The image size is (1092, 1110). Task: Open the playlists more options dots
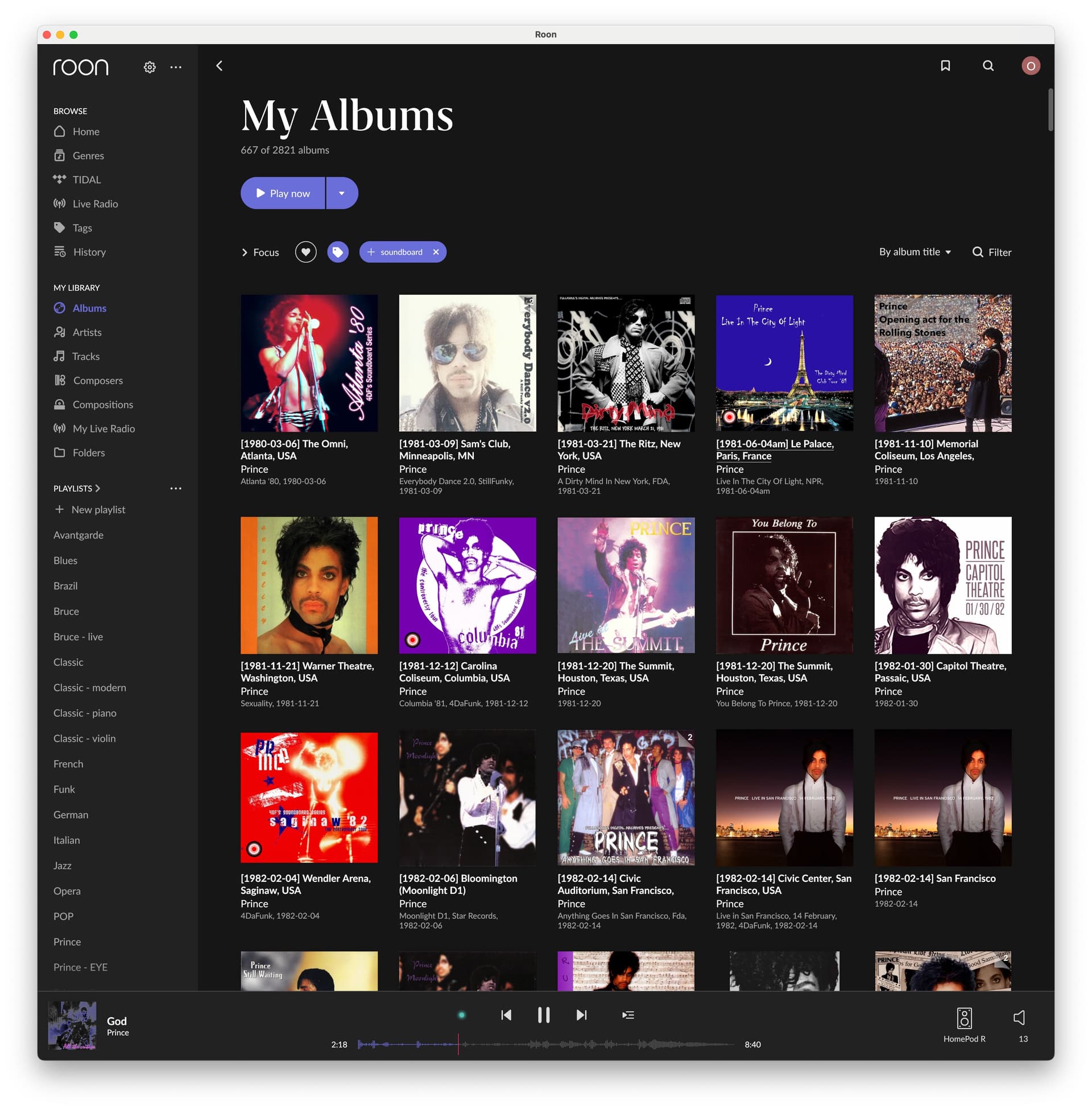click(x=176, y=488)
